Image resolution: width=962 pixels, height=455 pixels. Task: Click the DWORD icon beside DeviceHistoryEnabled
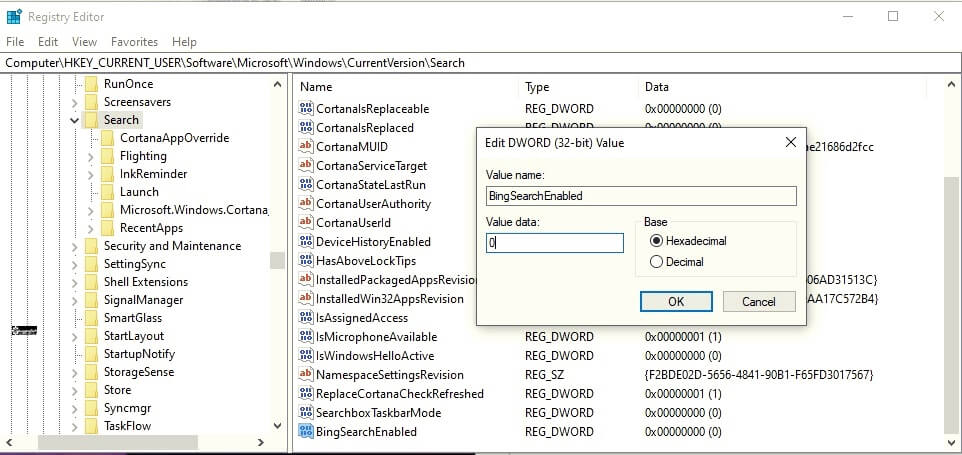306,242
